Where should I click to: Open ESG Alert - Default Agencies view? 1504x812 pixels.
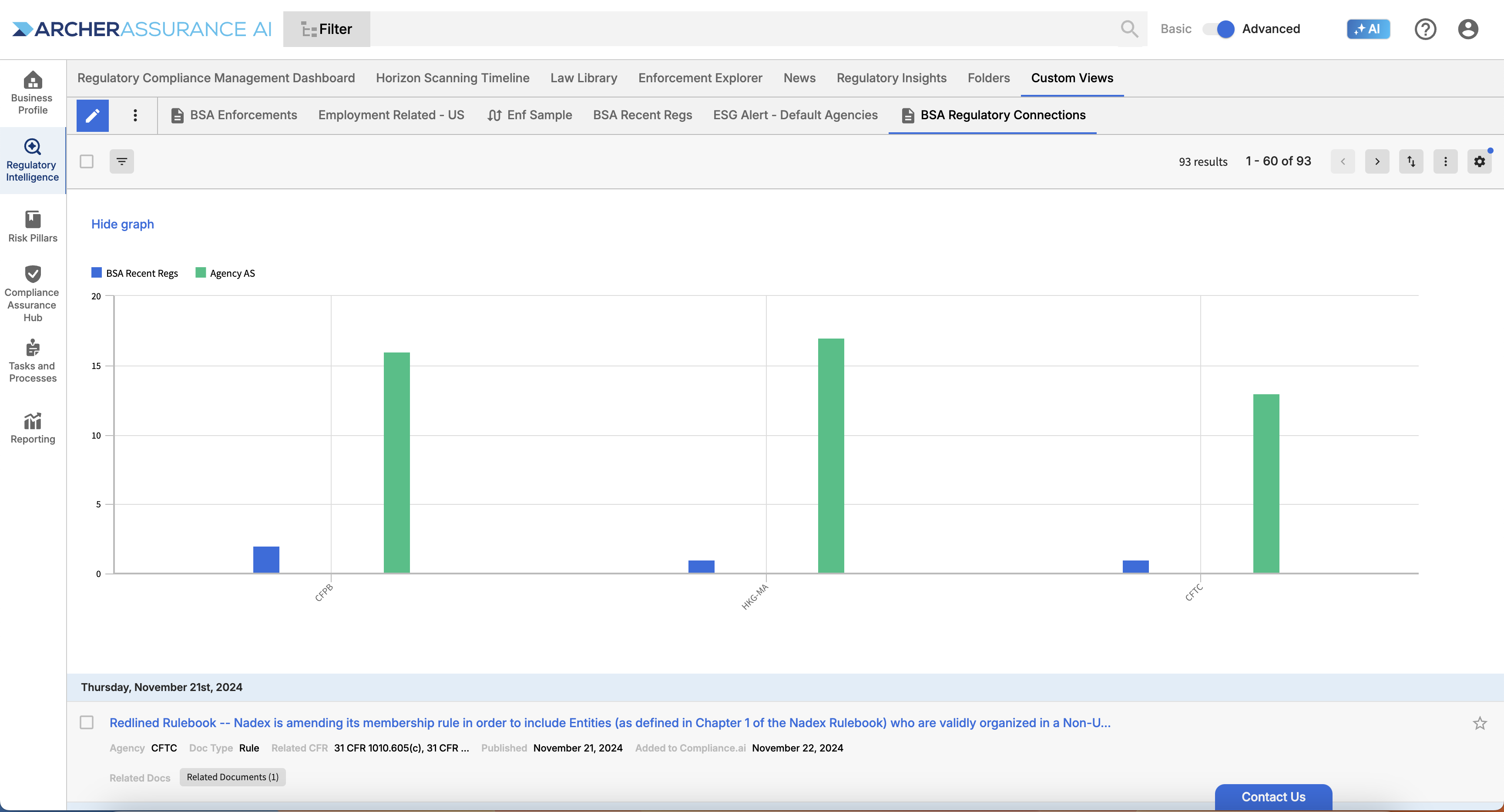coord(795,115)
